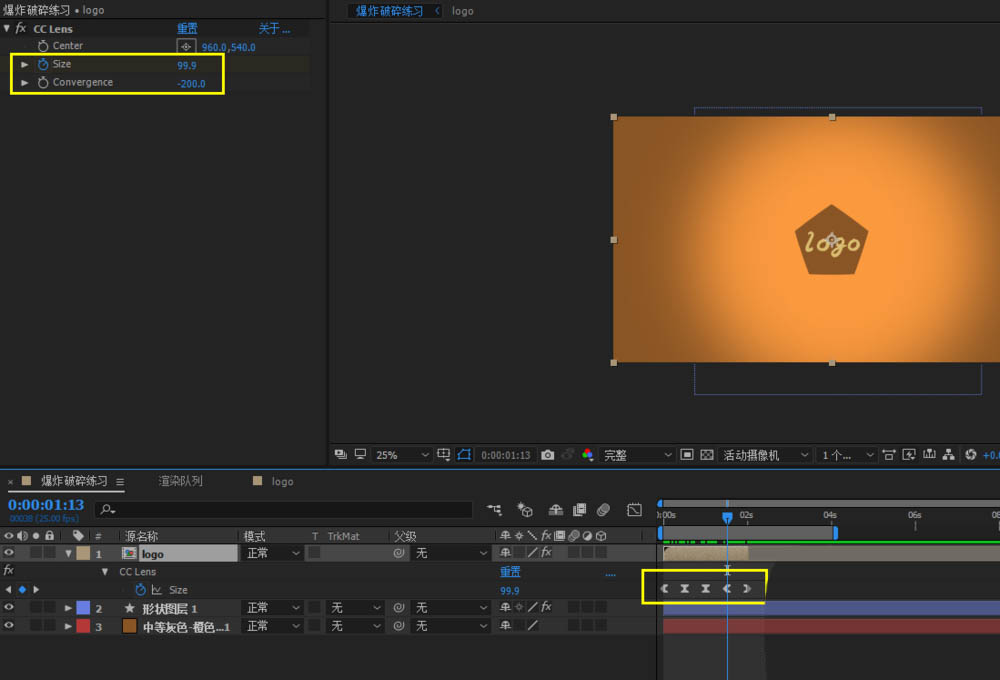Click 重置 to reset CC Lens effect
This screenshot has height=680, width=1000.
click(187, 29)
